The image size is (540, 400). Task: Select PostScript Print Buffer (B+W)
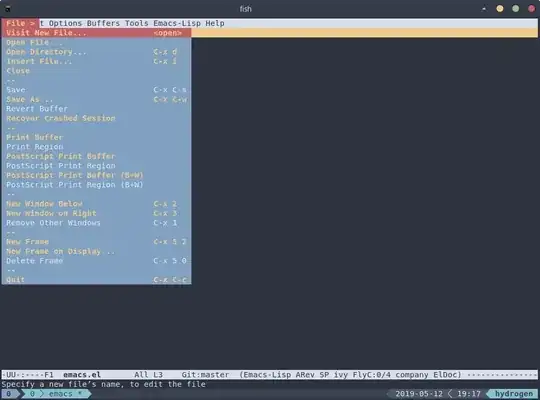click(96, 175)
